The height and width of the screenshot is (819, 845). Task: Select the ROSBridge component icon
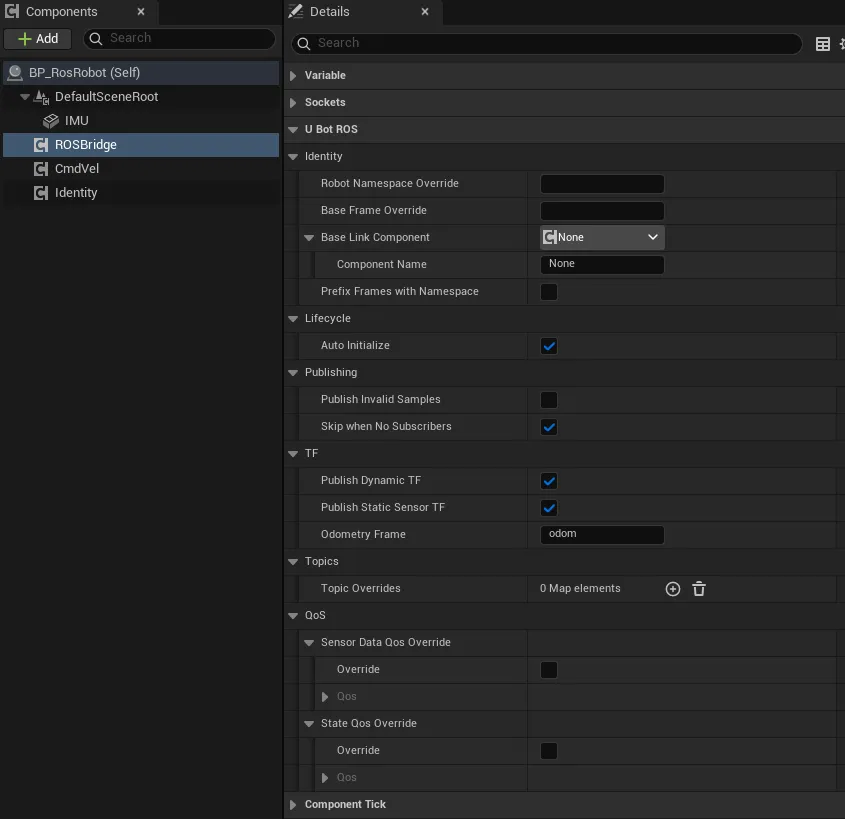coord(41,145)
